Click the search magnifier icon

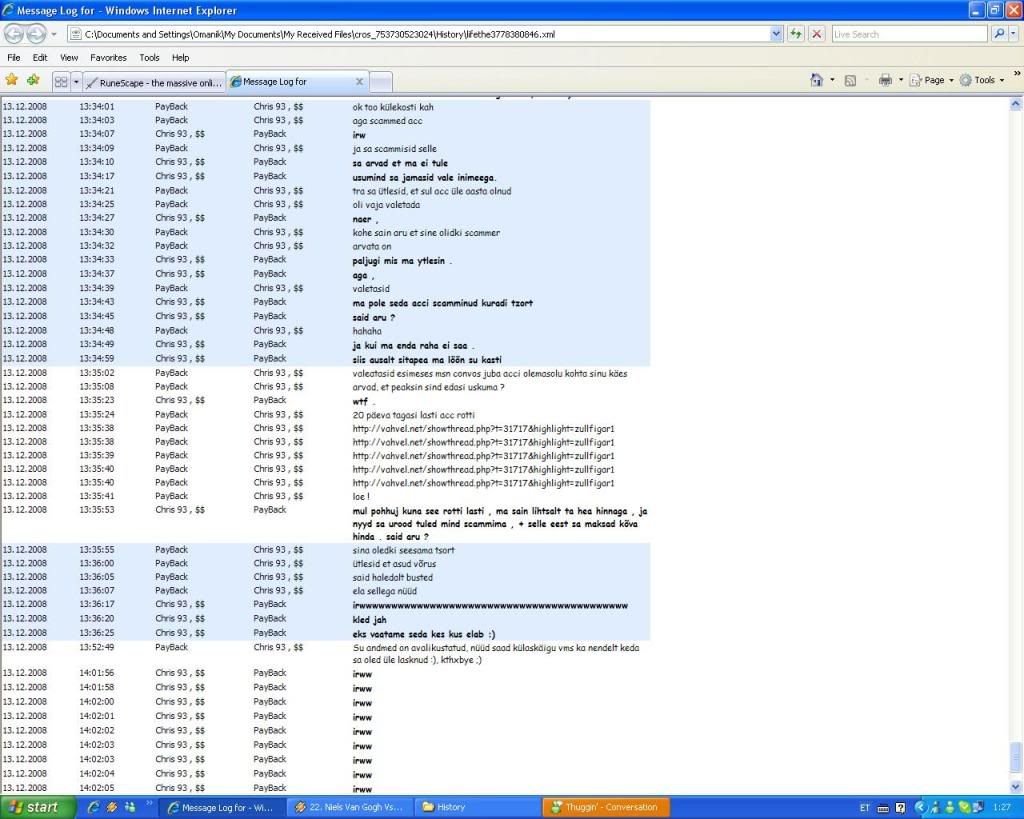[x=999, y=34]
